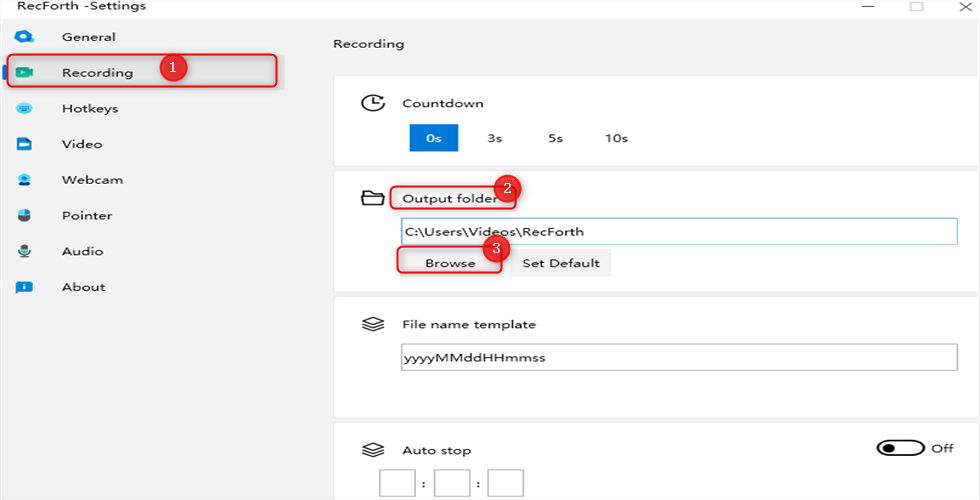Maximize the RecForth Settings window

pyautogui.click(x=916, y=6)
